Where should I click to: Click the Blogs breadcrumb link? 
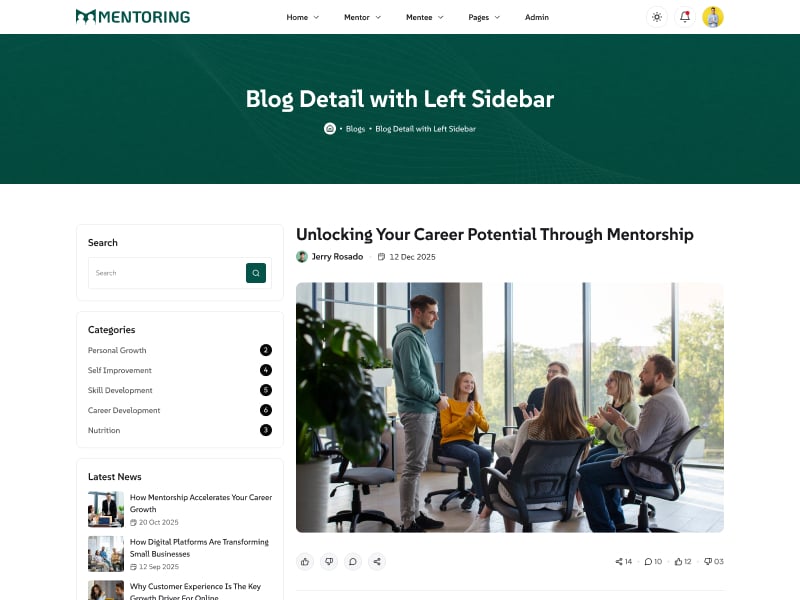pyautogui.click(x=355, y=129)
